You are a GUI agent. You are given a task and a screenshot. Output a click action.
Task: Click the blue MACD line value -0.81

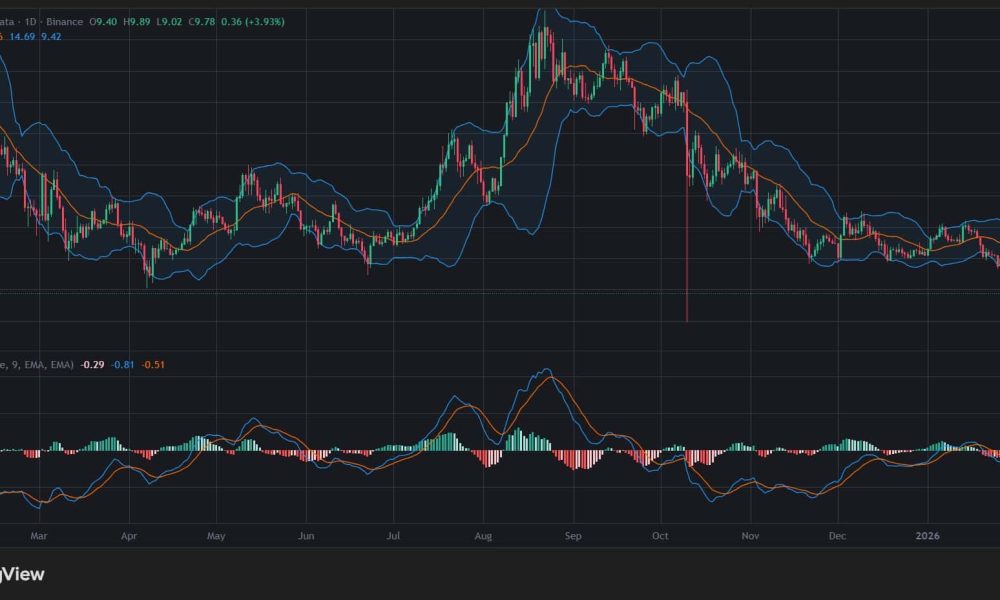point(122,364)
